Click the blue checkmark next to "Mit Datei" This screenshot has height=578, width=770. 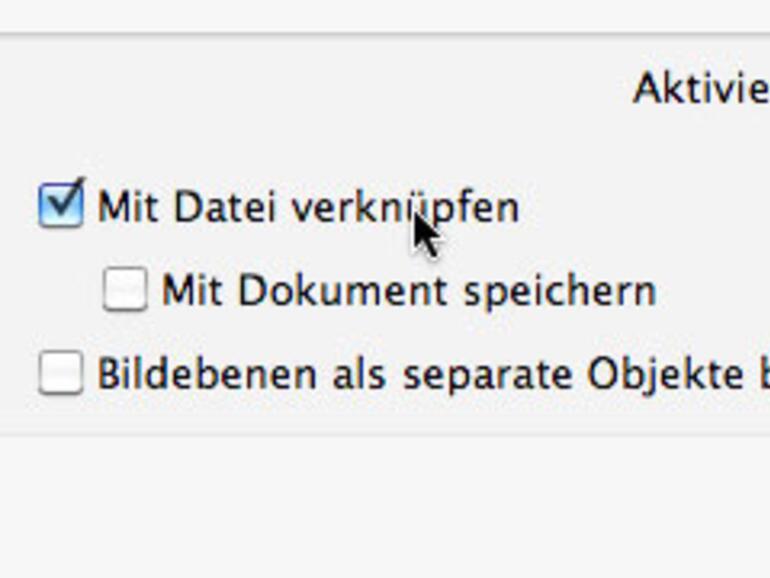point(62,202)
